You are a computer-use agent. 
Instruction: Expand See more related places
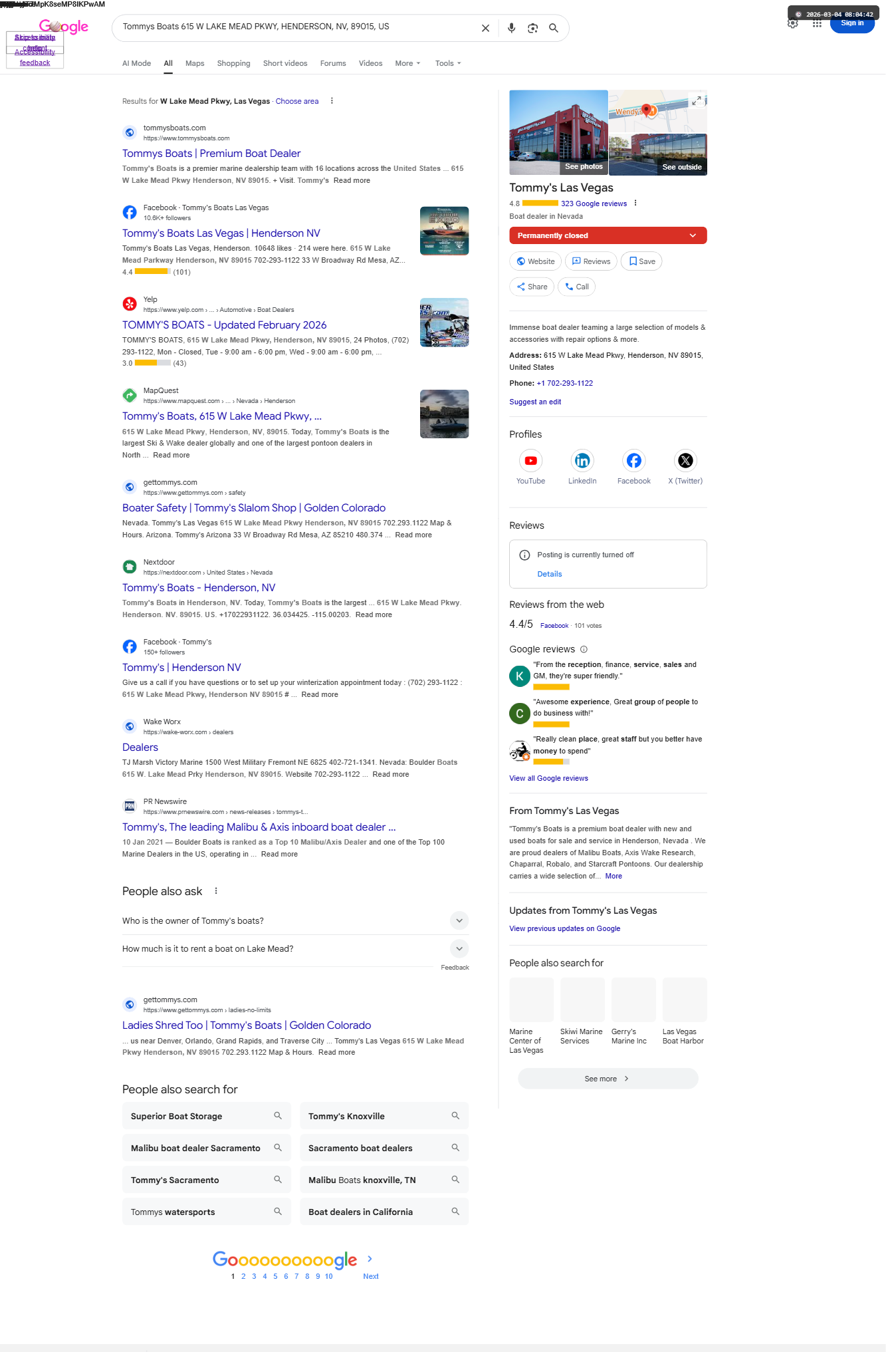click(608, 1079)
